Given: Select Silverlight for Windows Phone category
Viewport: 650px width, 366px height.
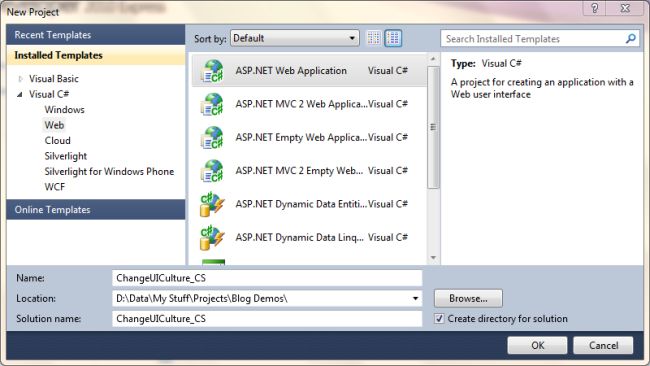Looking at the screenshot, I should tap(109, 171).
